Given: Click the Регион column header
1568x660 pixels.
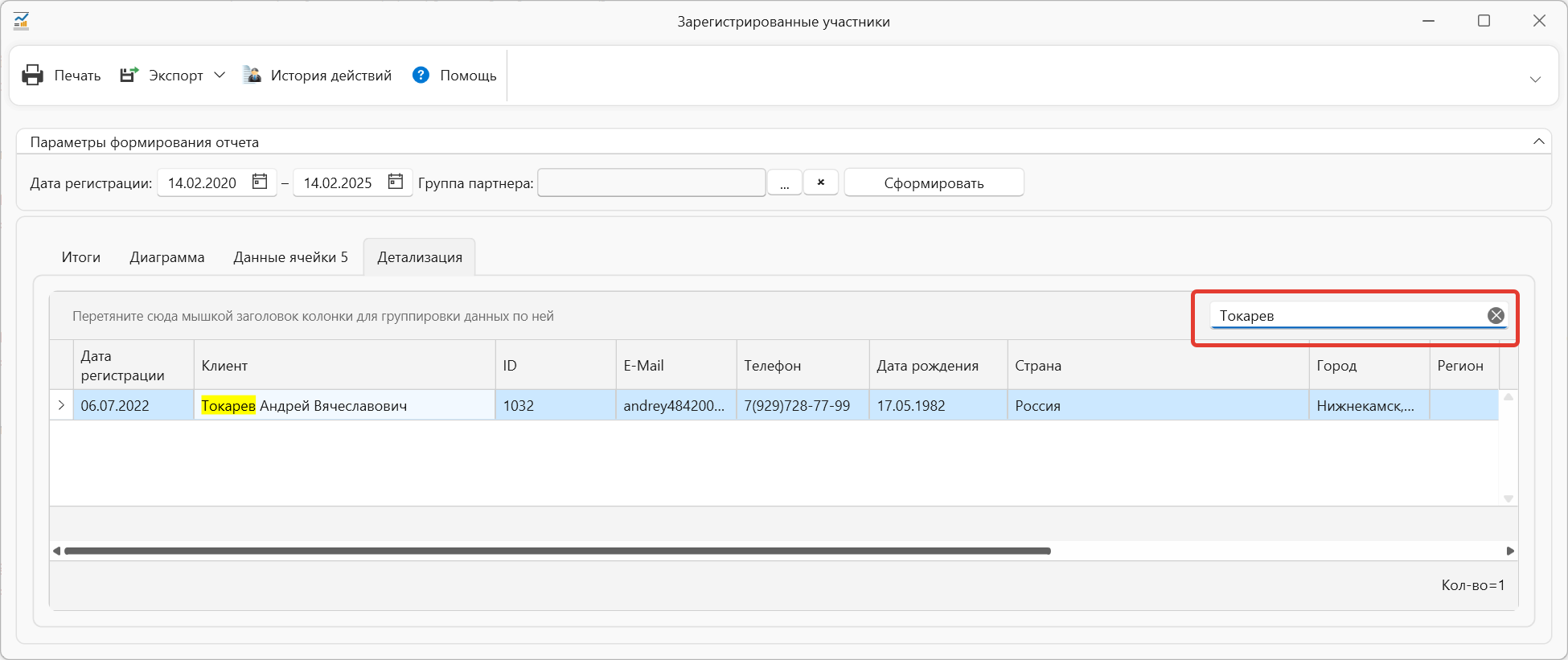Looking at the screenshot, I should point(1464,365).
